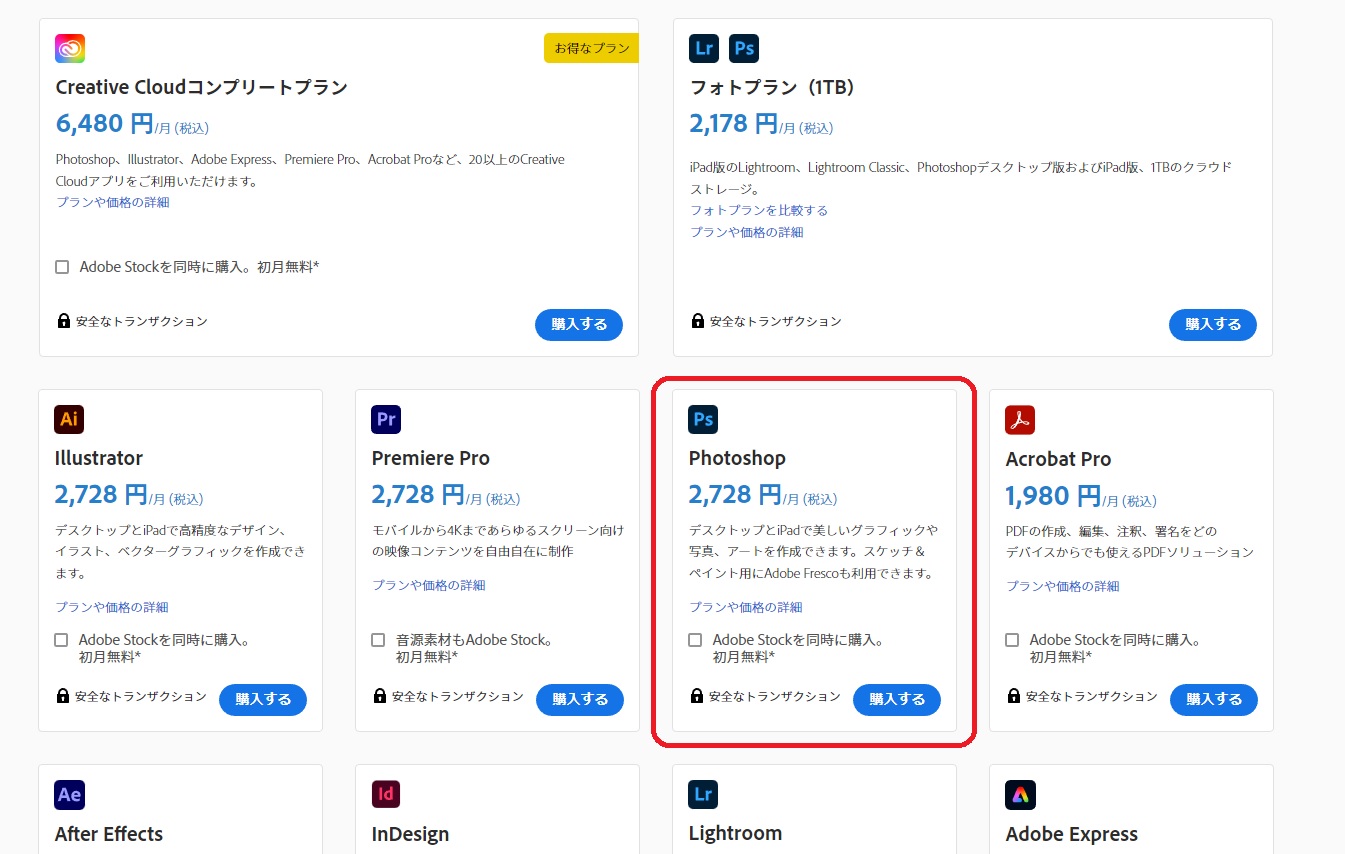Select Adobe Stock checkbox under Acrobat Pro
Image resolution: width=1345 pixels, height=854 pixels.
click(x=1012, y=640)
